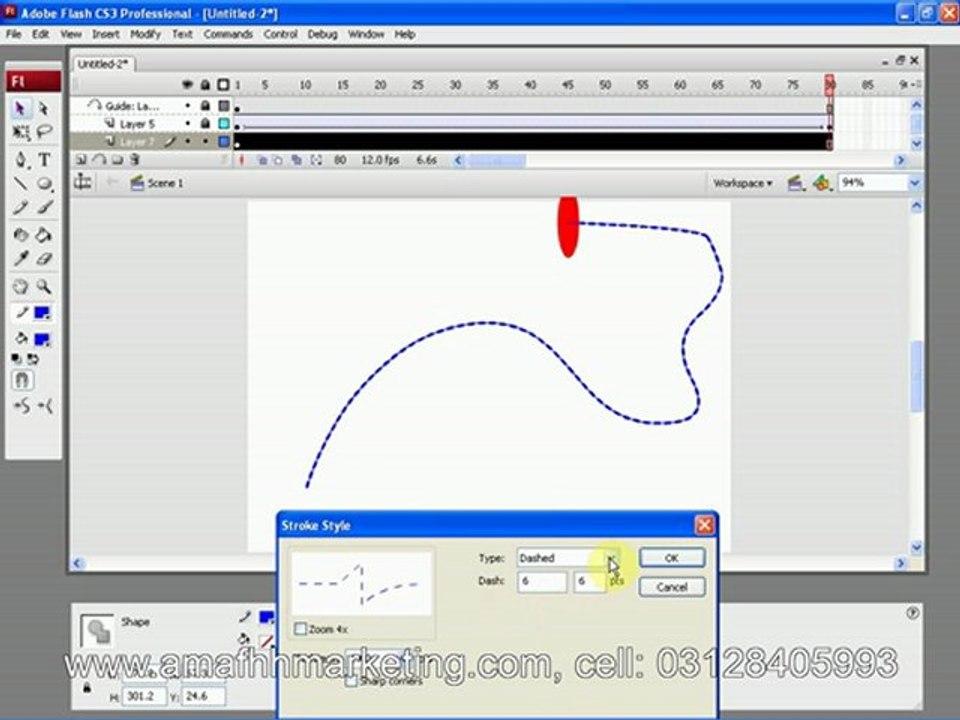
Task: Check the Sharp corners checkbox
Action: pos(351,681)
